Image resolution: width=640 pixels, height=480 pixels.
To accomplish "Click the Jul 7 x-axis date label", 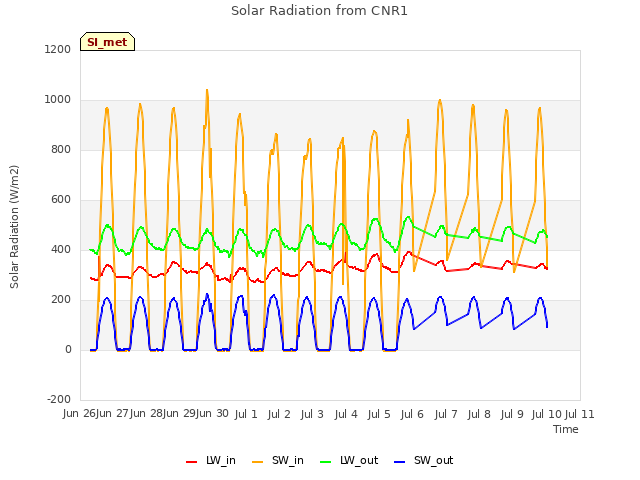I will pos(446,414).
